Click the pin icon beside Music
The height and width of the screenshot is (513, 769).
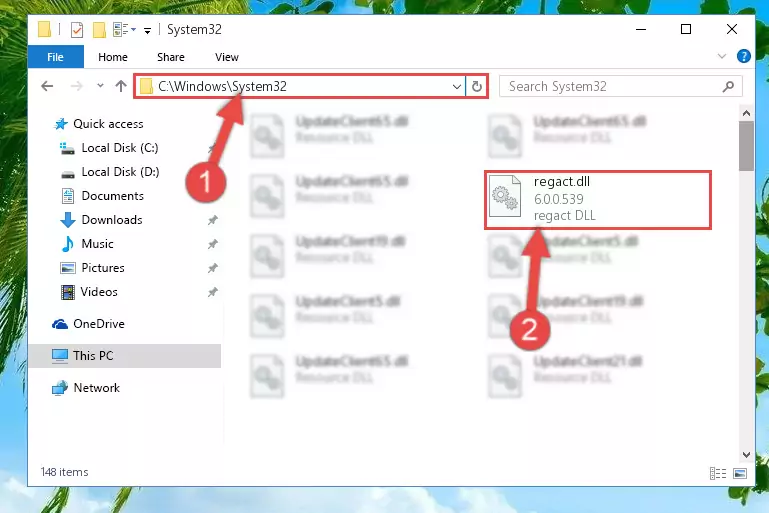[212, 244]
